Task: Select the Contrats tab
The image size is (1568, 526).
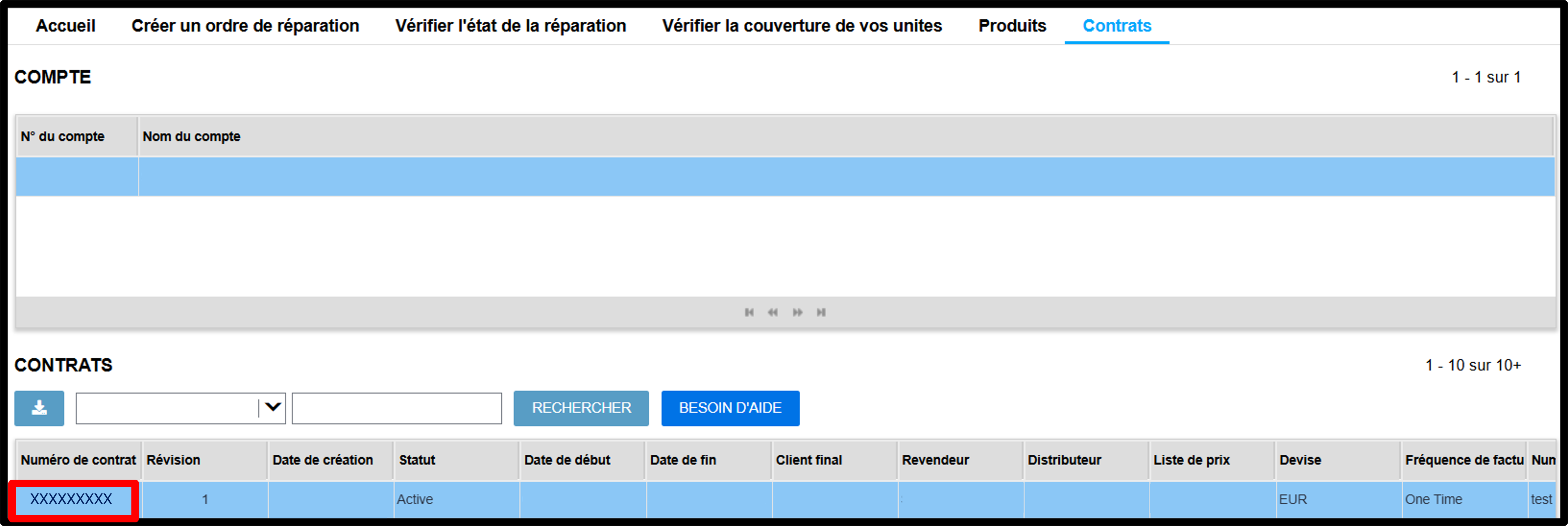Action: tap(1117, 26)
